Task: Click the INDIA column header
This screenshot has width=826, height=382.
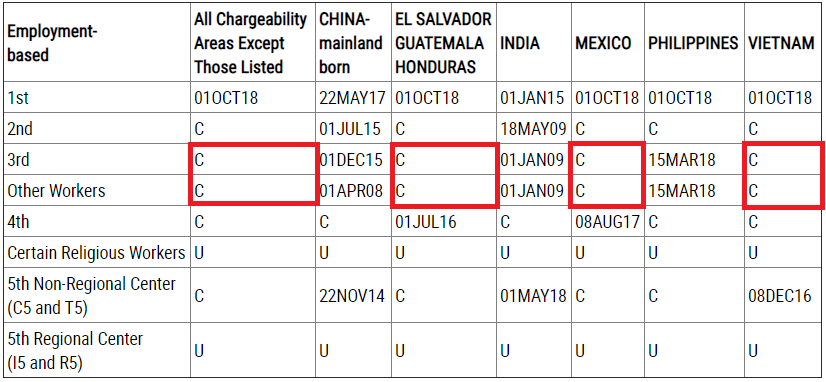Action: click(x=519, y=43)
